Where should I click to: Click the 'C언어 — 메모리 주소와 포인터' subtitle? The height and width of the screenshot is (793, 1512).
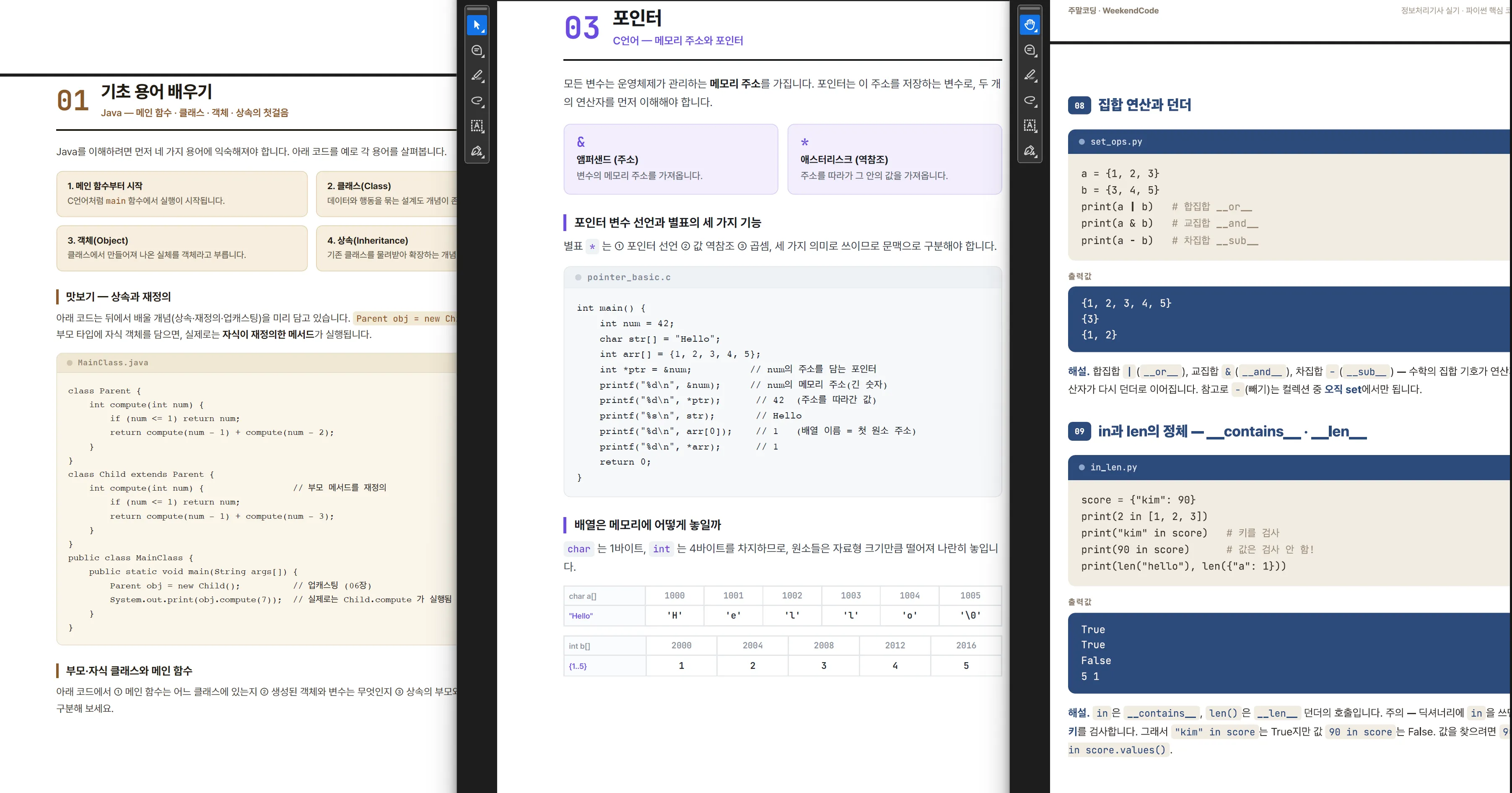click(x=678, y=41)
